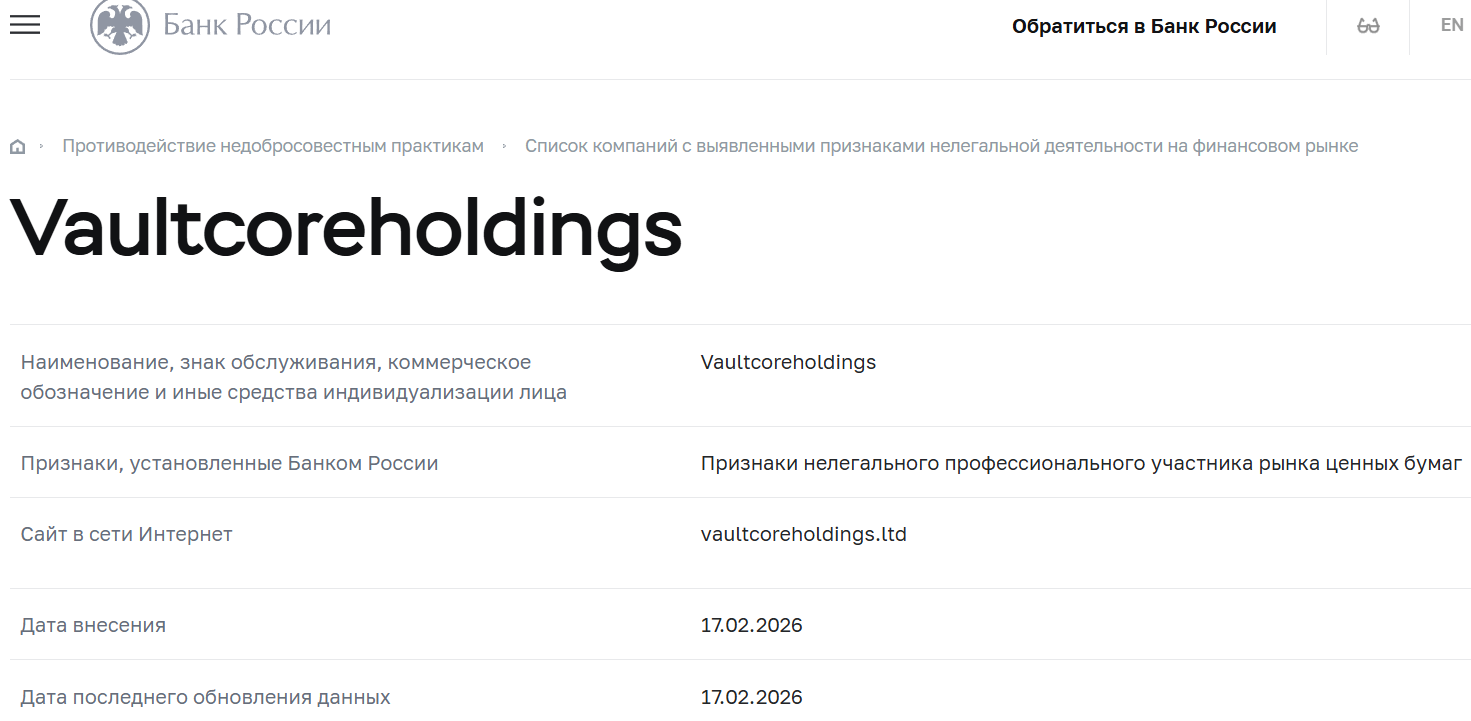The image size is (1471, 721).
Task: Open main menu via three-line icon
Action: (24, 25)
